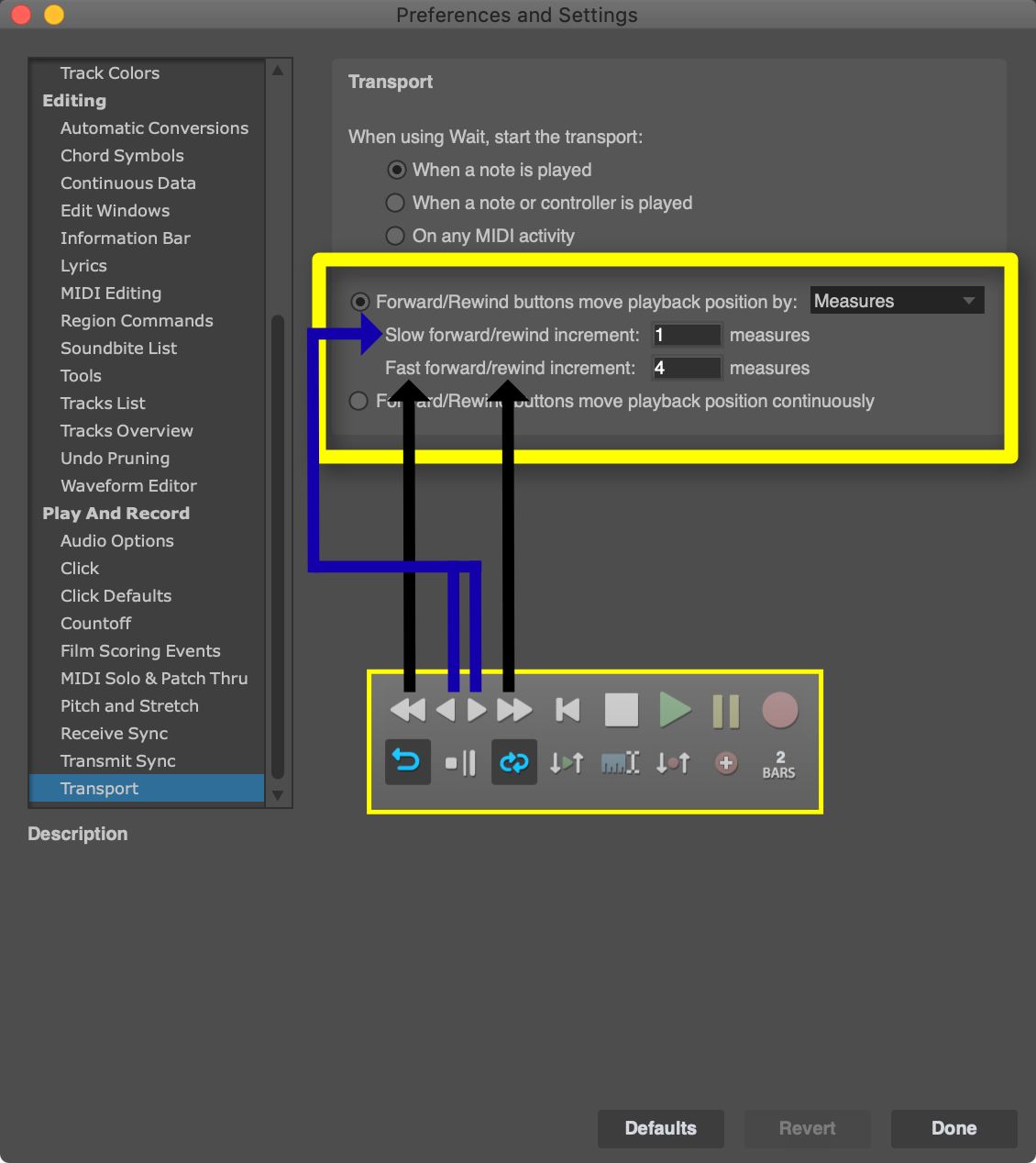Toggle the blue auto-rewind arrow button
Image resolution: width=1036 pixels, height=1163 pixels.
point(407,762)
